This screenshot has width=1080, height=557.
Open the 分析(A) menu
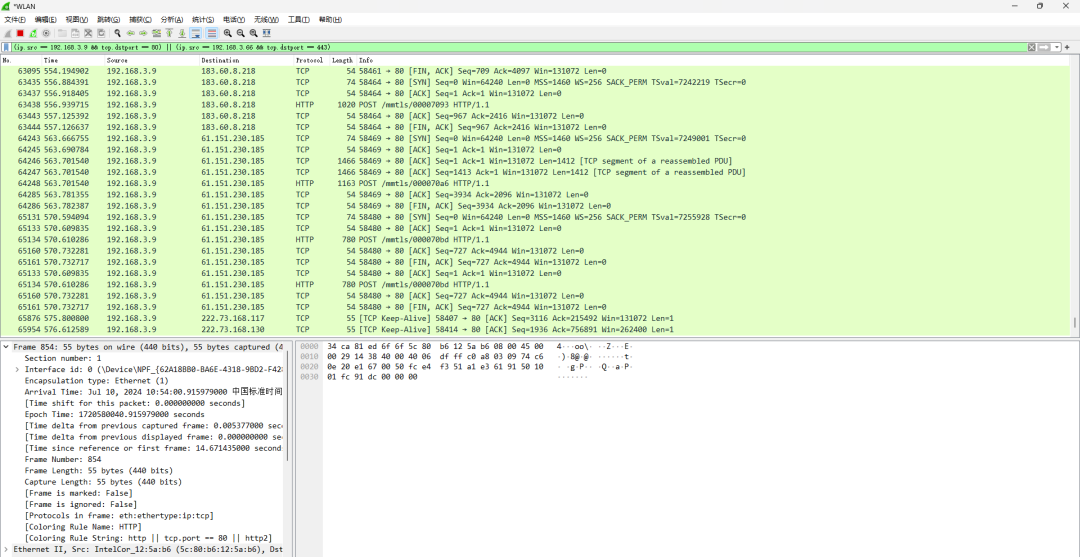pyautogui.click(x=171, y=19)
